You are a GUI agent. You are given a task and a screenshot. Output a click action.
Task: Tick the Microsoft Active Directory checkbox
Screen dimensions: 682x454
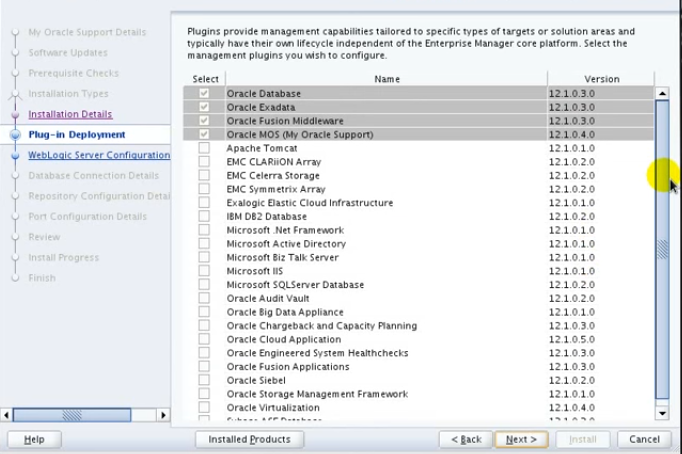pyautogui.click(x=204, y=244)
